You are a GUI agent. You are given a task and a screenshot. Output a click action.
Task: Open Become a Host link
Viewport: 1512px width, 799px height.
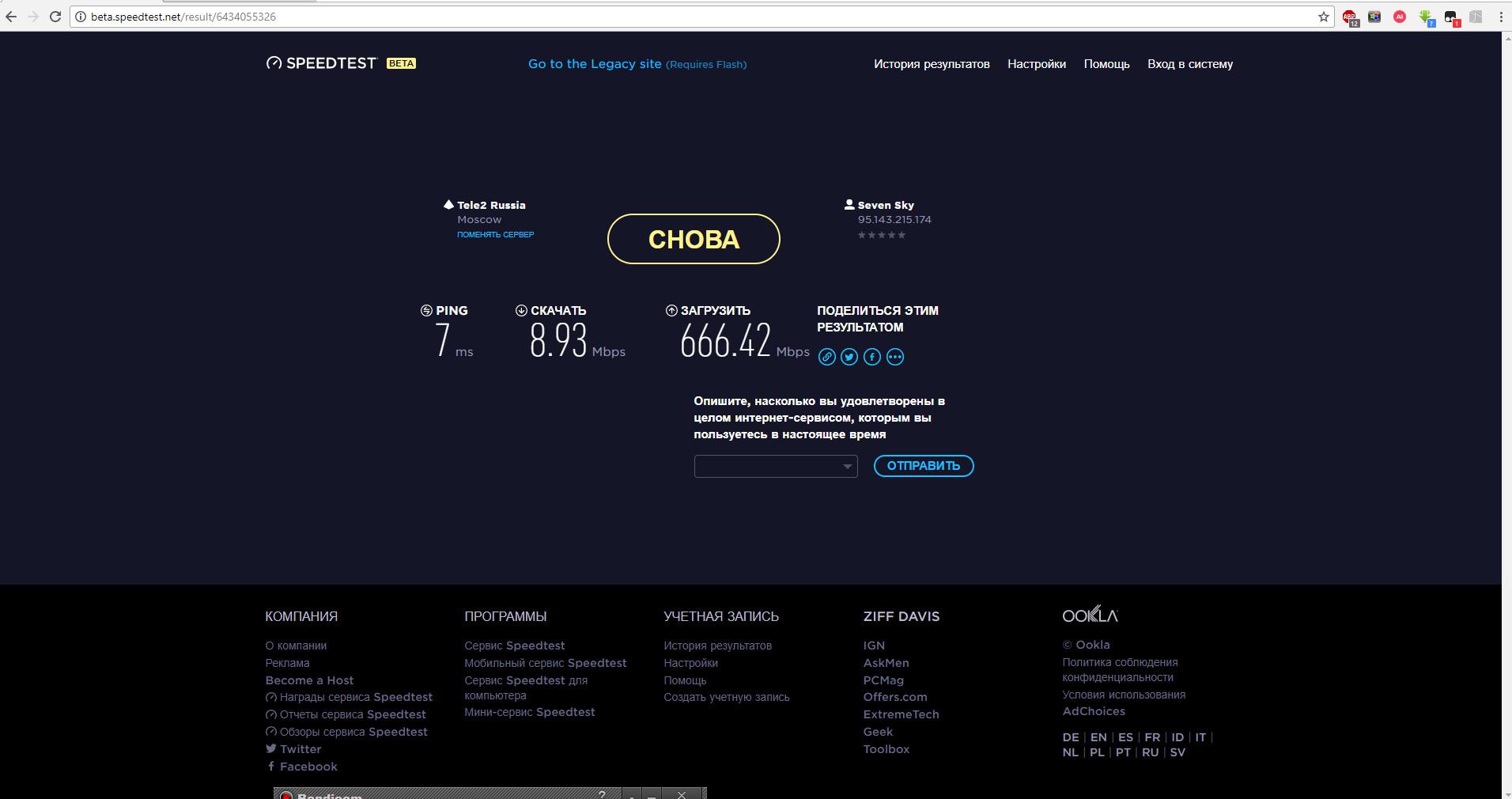tap(309, 680)
